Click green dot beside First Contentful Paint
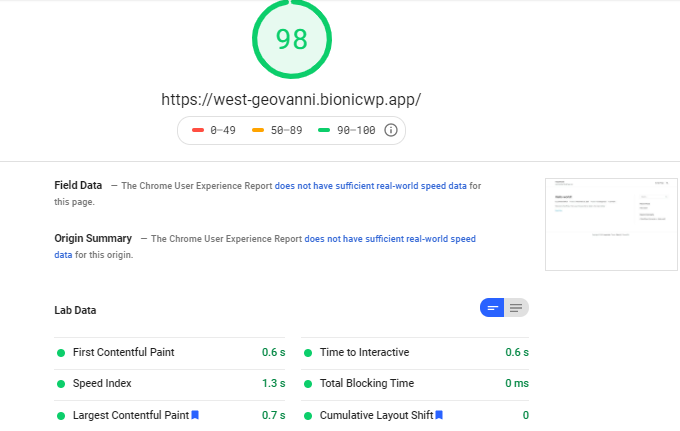This screenshot has height=431, width=680. click(61, 353)
